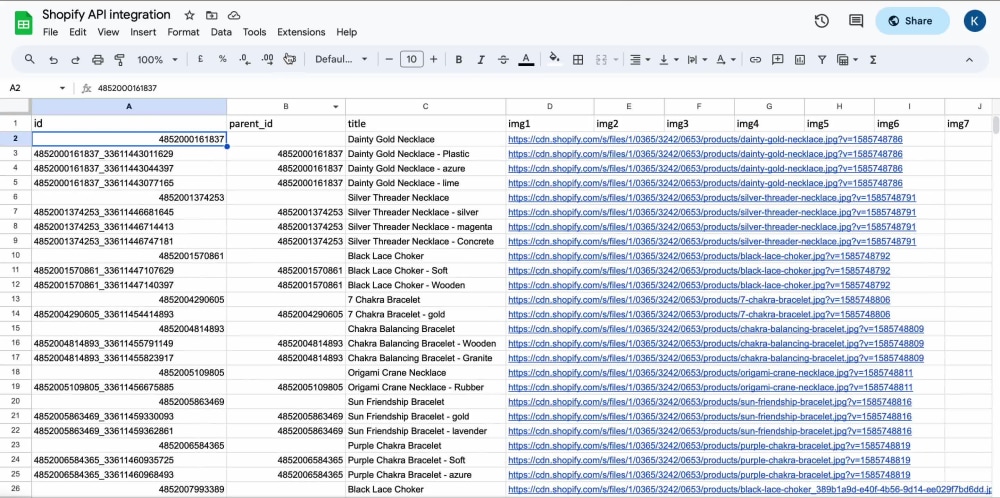Activate the paint format tool

pos(119,59)
